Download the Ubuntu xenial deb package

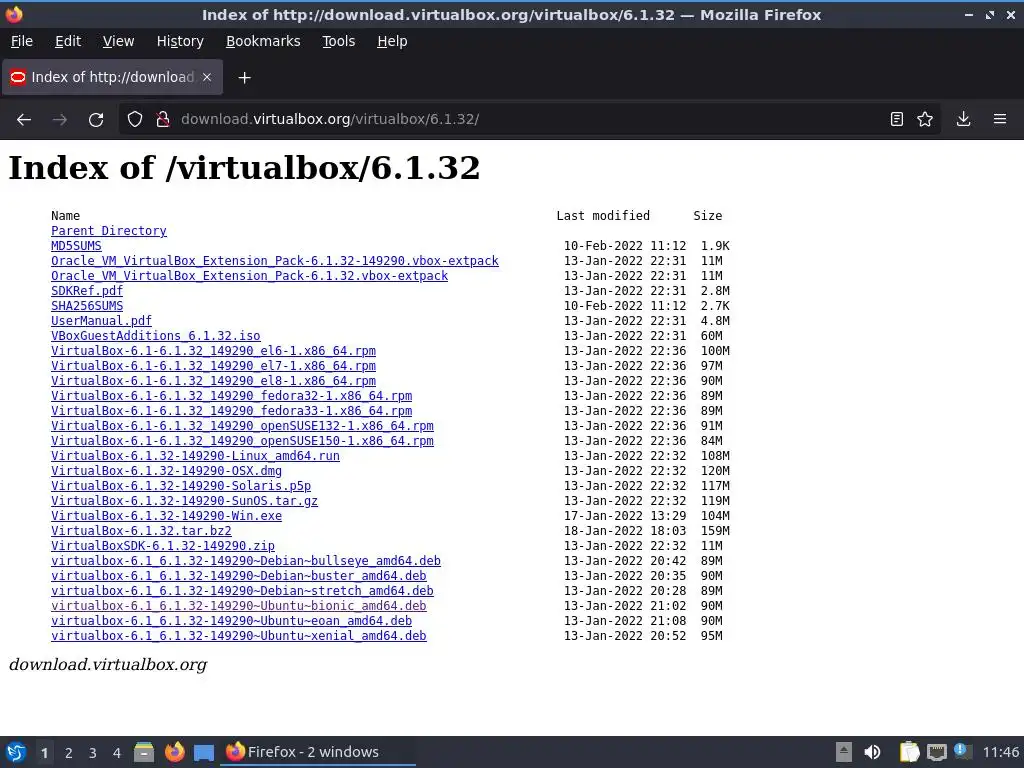pyautogui.click(x=238, y=636)
